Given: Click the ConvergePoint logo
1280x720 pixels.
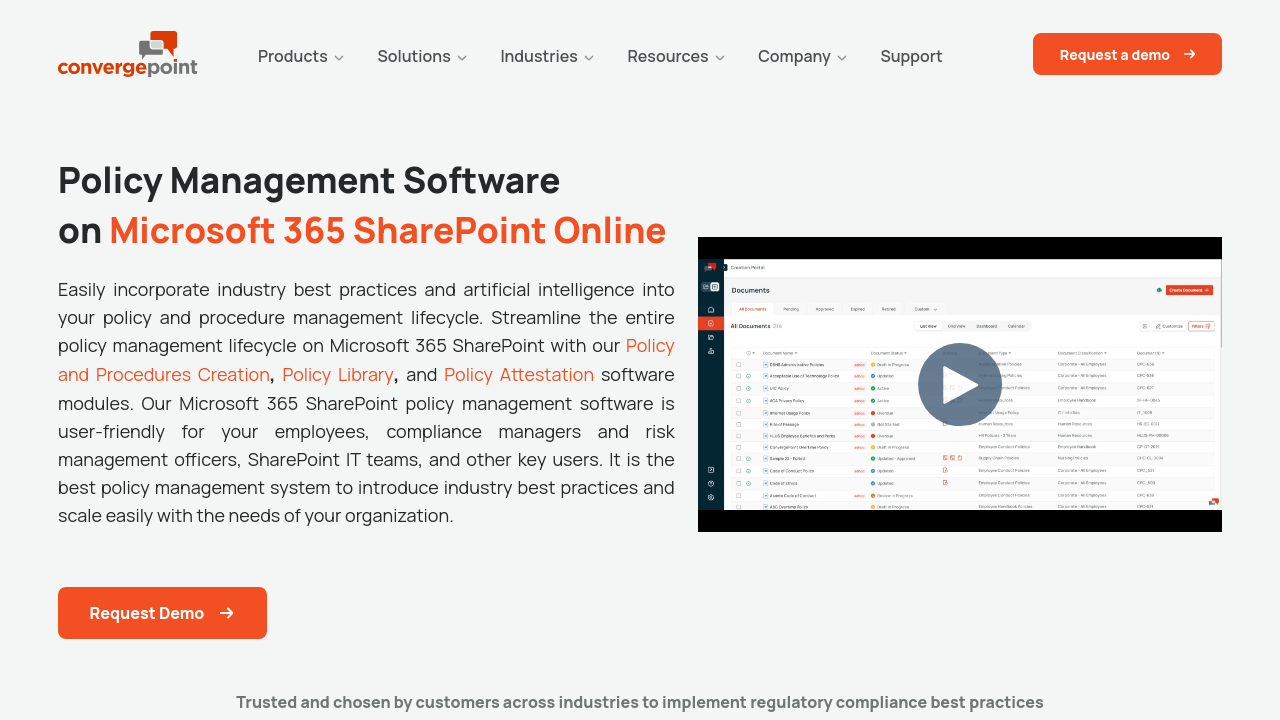Looking at the screenshot, I should coord(128,54).
